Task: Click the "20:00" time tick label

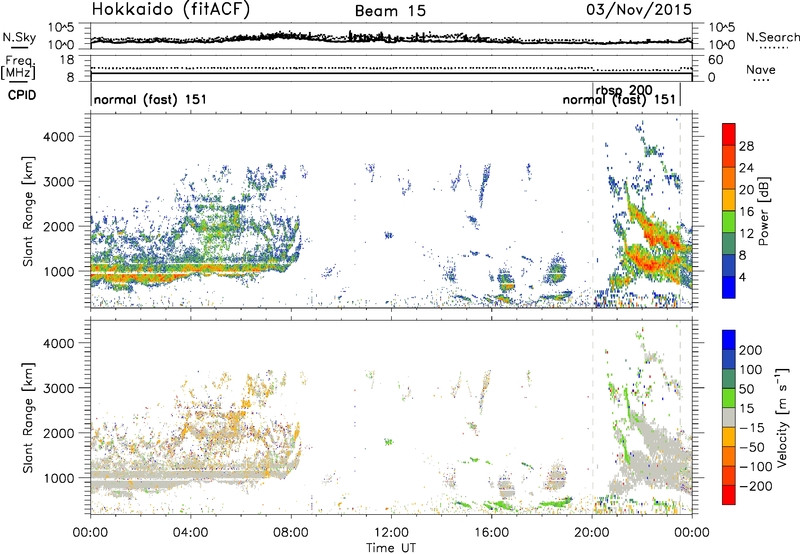Action: click(592, 533)
